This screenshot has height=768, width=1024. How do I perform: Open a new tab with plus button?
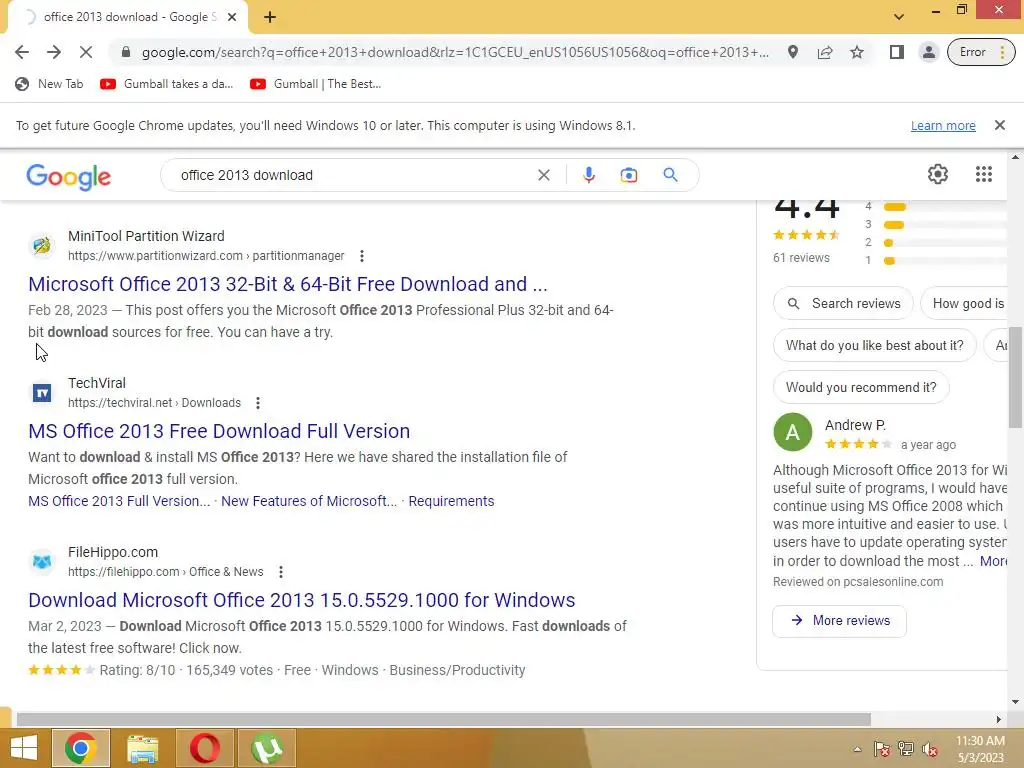(270, 17)
